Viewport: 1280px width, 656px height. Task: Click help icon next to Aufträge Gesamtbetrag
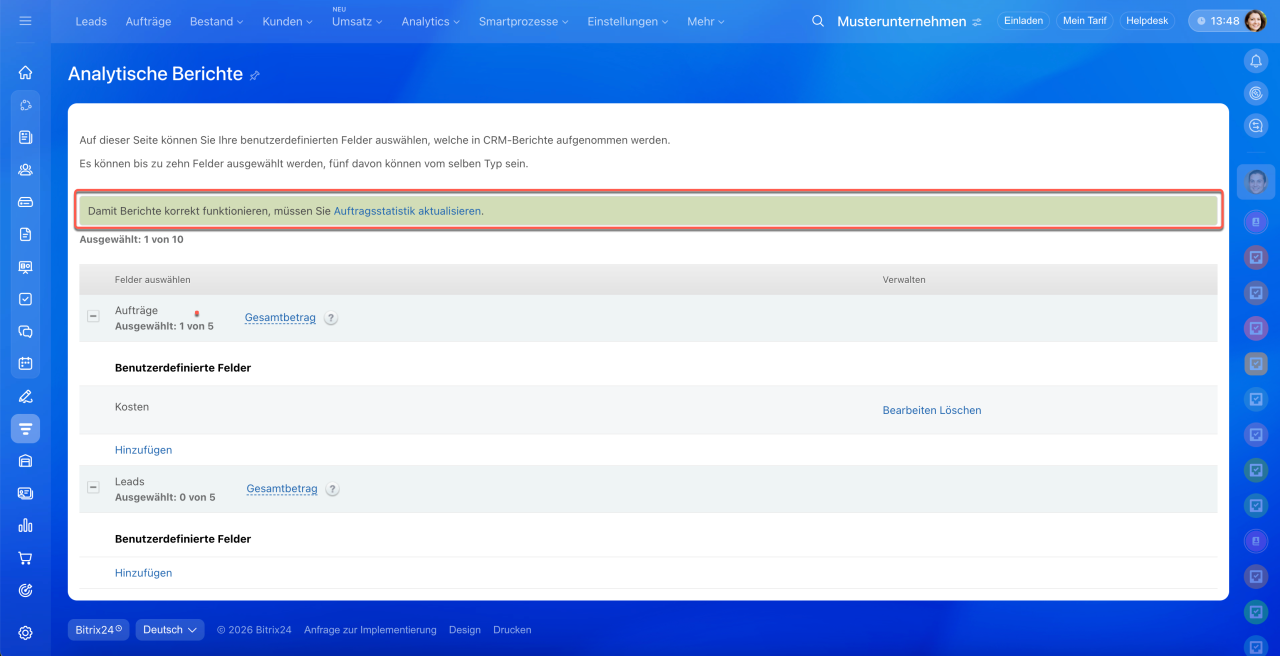(x=331, y=318)
